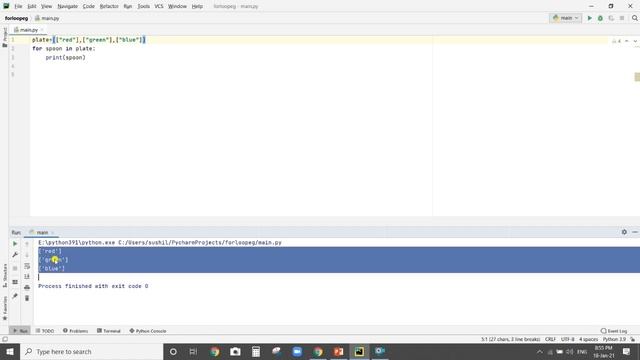Run the main configuration from the toolbar
Viewport: 640px width, 360px height.
pos(589,18)
